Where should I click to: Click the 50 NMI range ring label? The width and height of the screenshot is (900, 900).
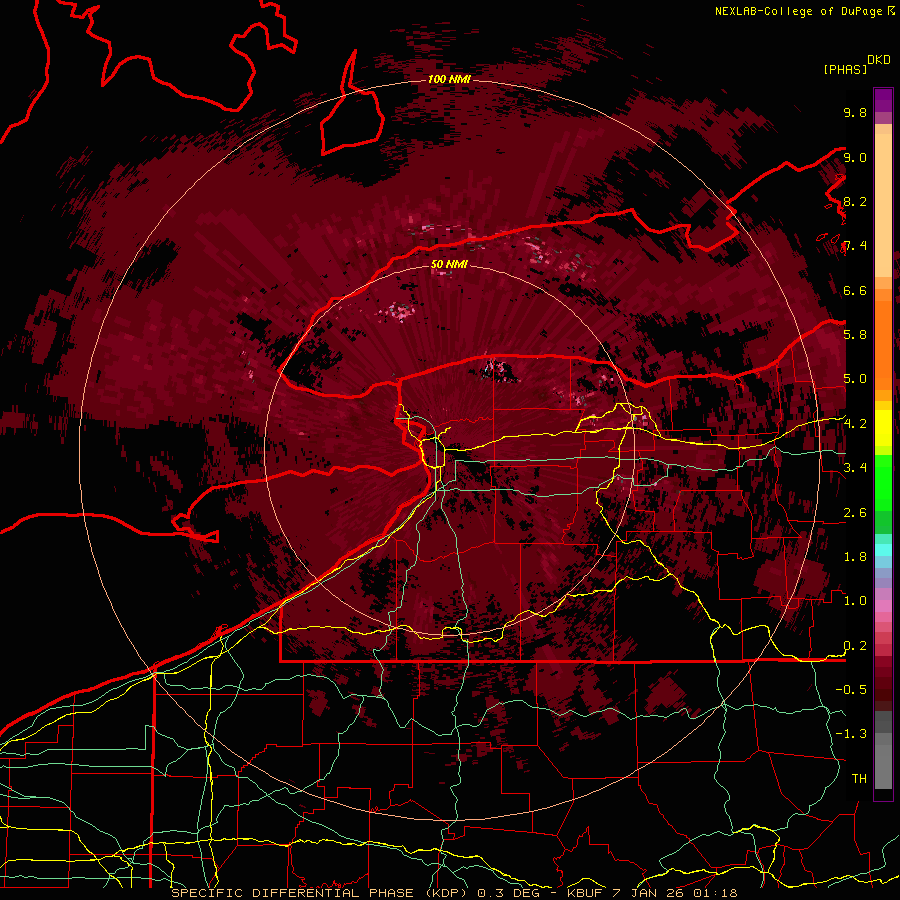pos(449,265)
